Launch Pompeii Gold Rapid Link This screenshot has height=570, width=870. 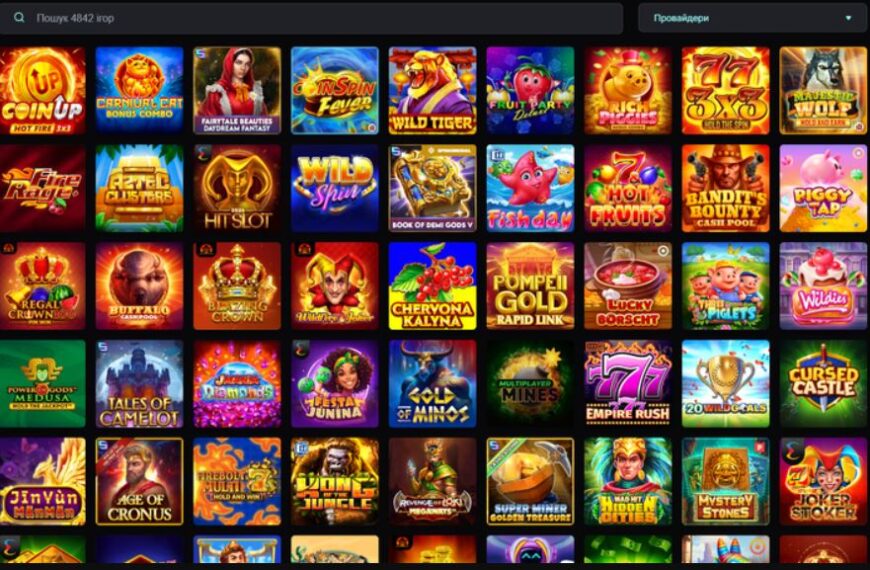(x=530, y=286)
